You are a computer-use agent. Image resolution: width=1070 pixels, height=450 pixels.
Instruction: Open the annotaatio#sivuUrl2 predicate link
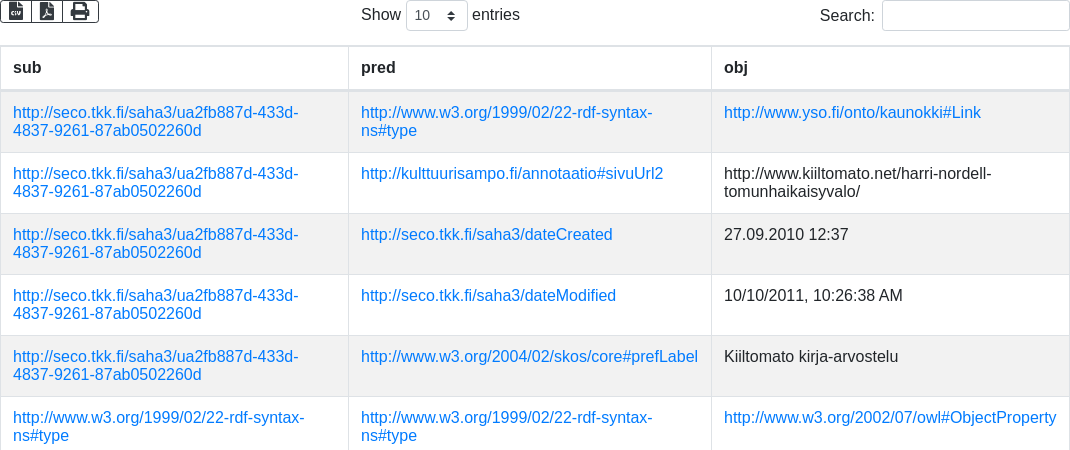coord(512,174)
